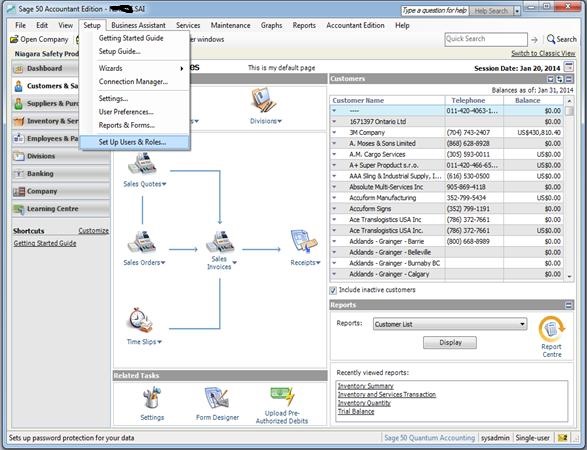Expand the Sales Invoices dropdown arrow
The height and width of the screenshot is (450, 587).
point(234,262)
